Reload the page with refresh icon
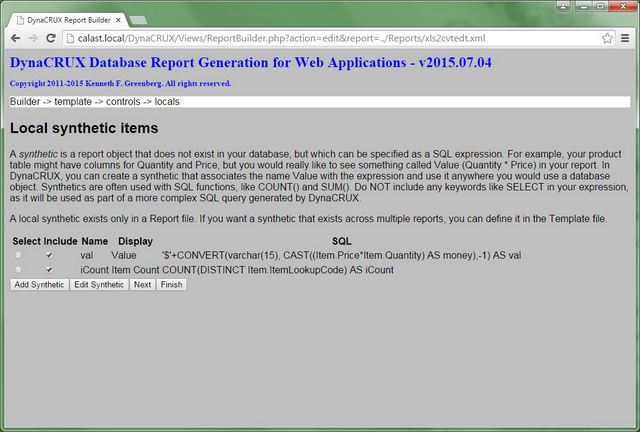The height and width of the screenshot is (432, 640). pos(51,38)
